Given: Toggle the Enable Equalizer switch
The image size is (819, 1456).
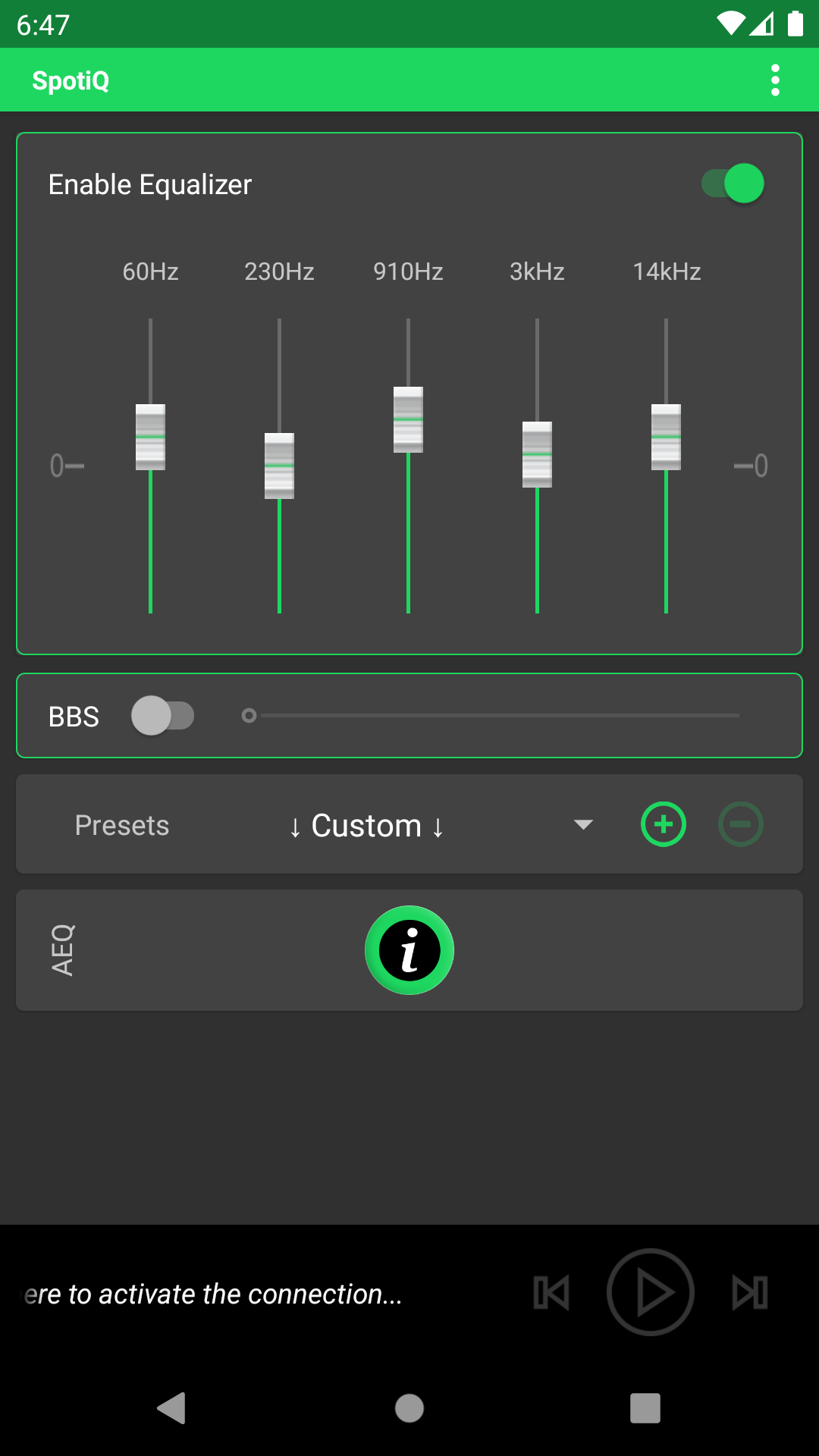Looking at the screenshot, I should (x=733, y=184).
